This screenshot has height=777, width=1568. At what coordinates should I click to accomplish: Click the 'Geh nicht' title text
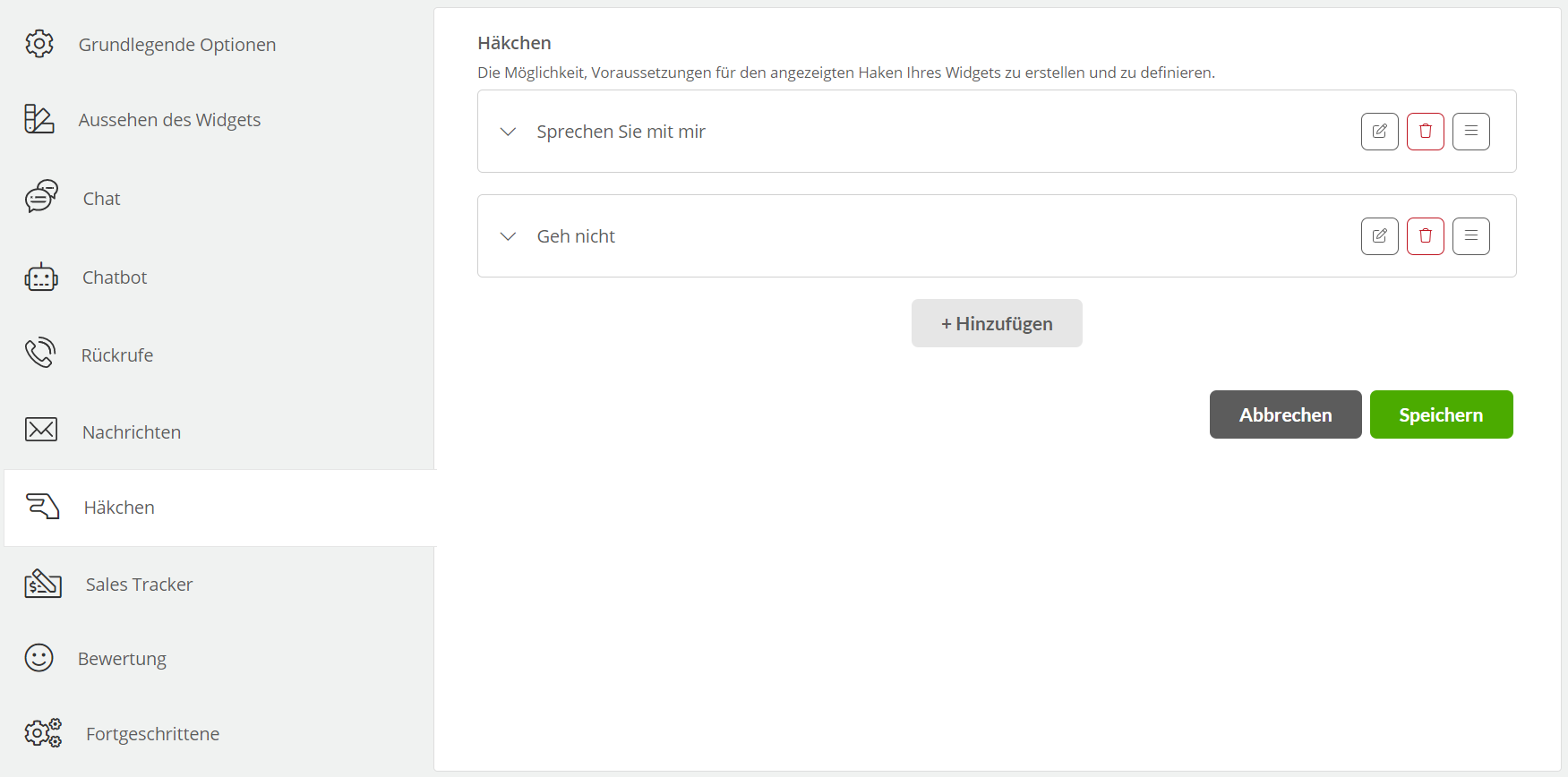[x=576, y=236]
